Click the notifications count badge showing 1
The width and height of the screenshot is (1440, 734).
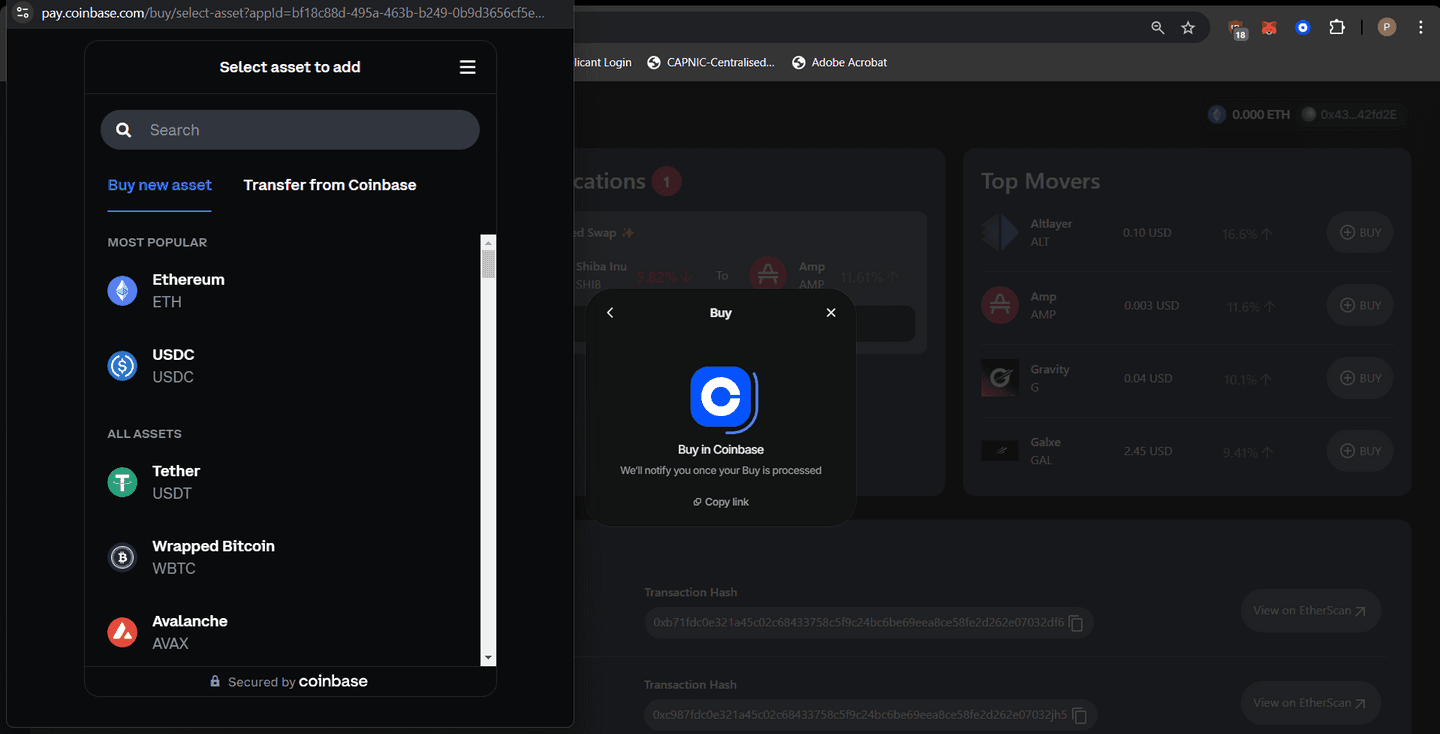[667, 181]
